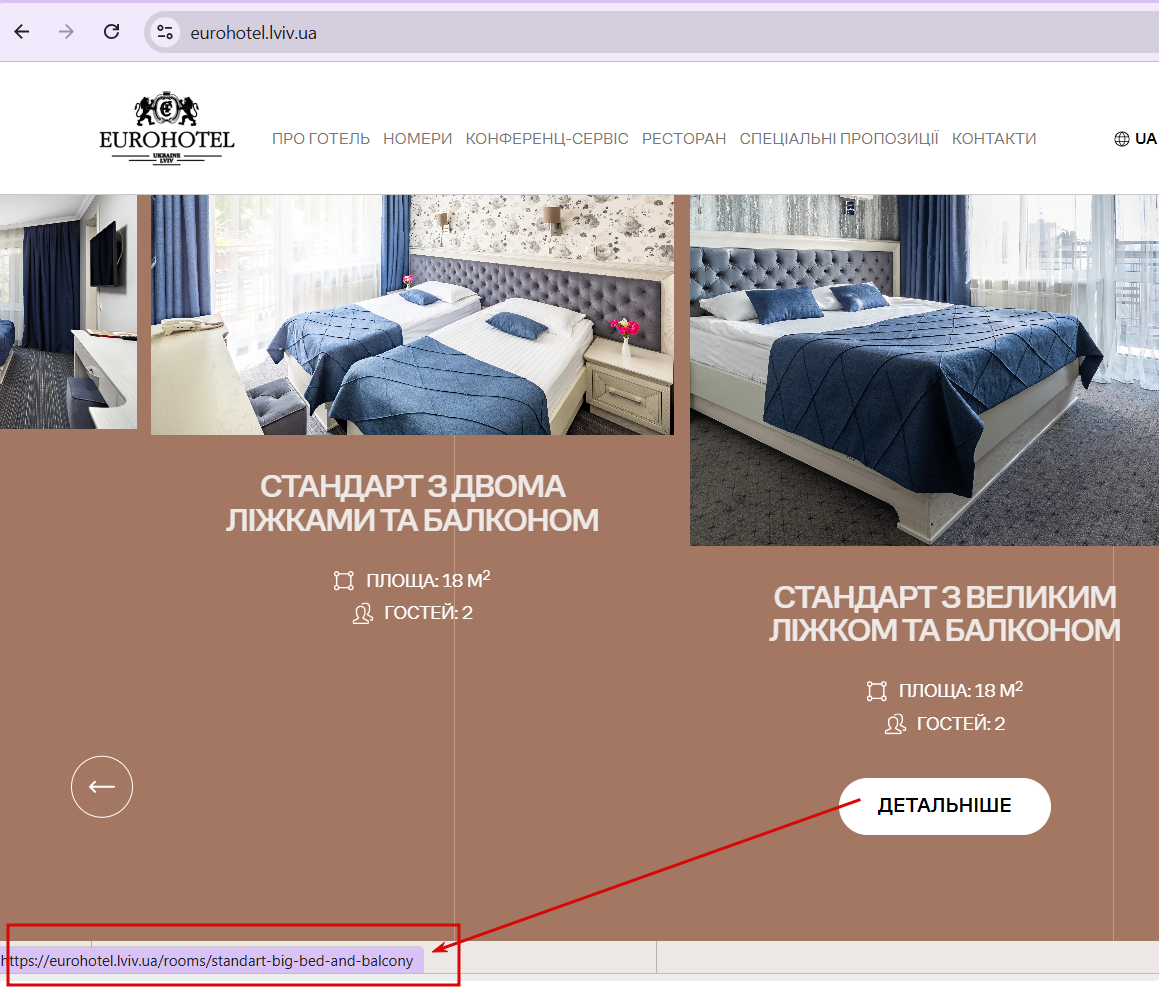
Task: Open site information icon in address bar
Action: click(165, 33)
